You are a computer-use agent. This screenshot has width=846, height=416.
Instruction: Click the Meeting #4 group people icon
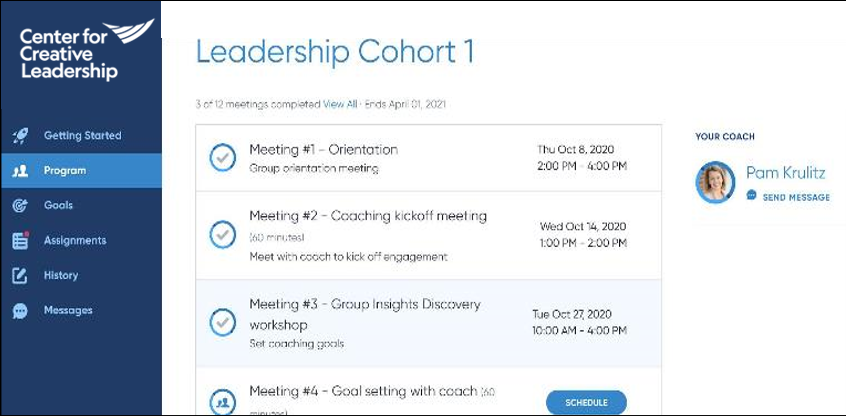click(222, 403)
